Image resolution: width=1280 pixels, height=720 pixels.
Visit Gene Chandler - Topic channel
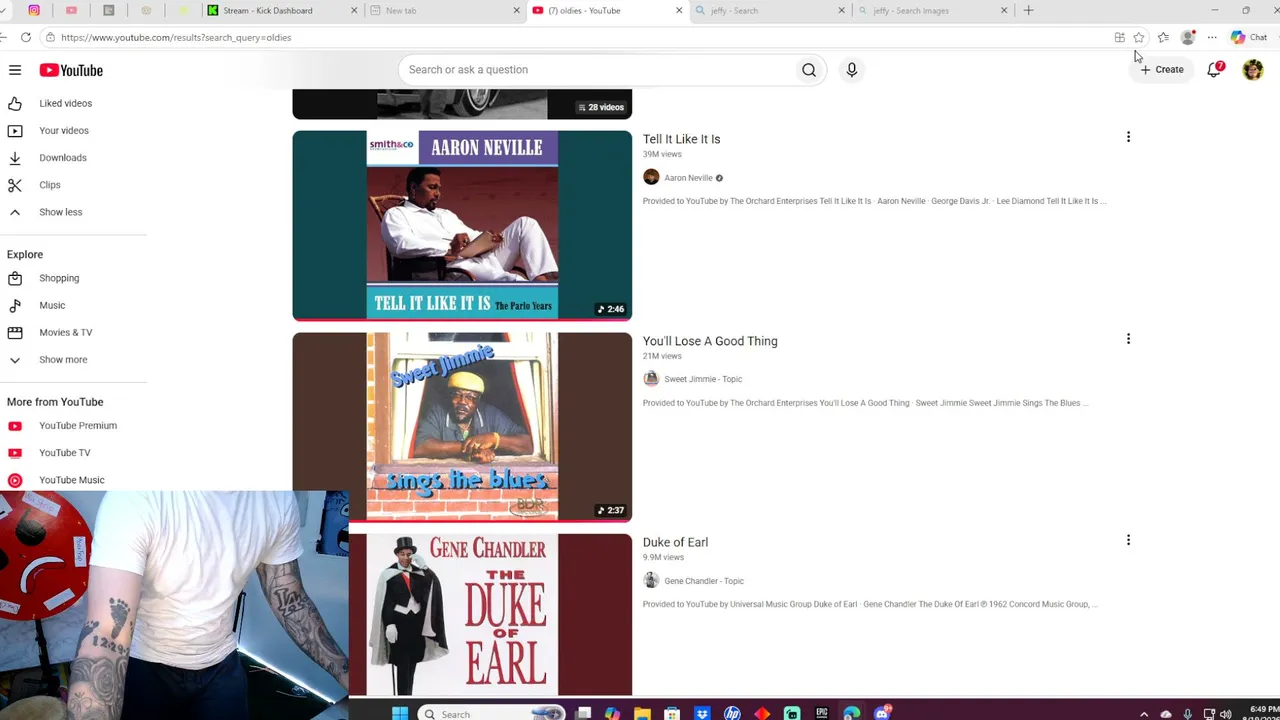704,581
